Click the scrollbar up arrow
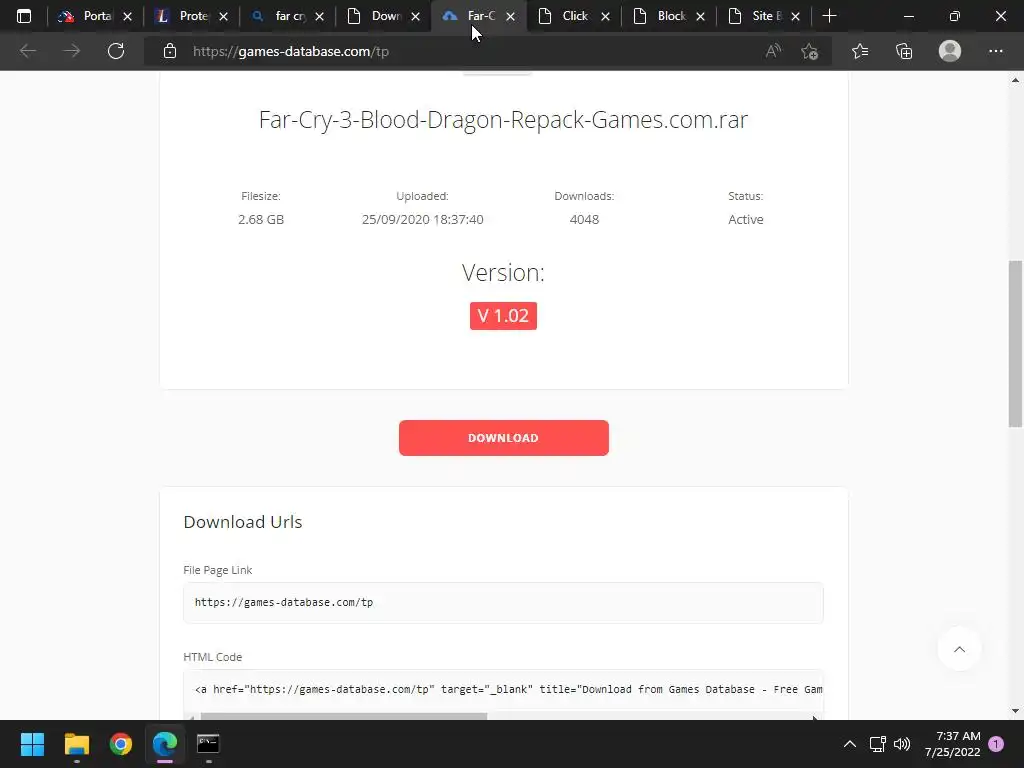Viewport: 1024px width, 768px height. (x=1015, y=80)
